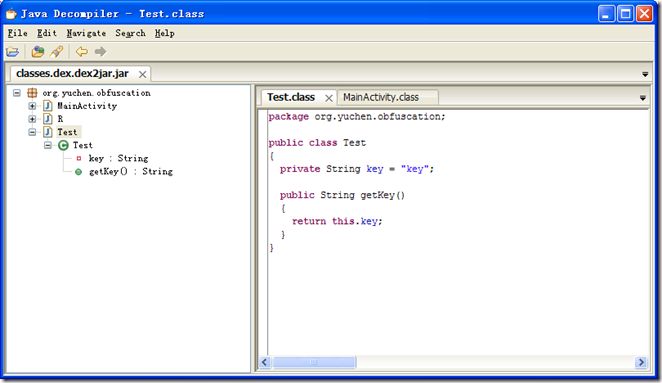Expand the R tree node
The image size is (662, 383).
(x=32, y=119)
